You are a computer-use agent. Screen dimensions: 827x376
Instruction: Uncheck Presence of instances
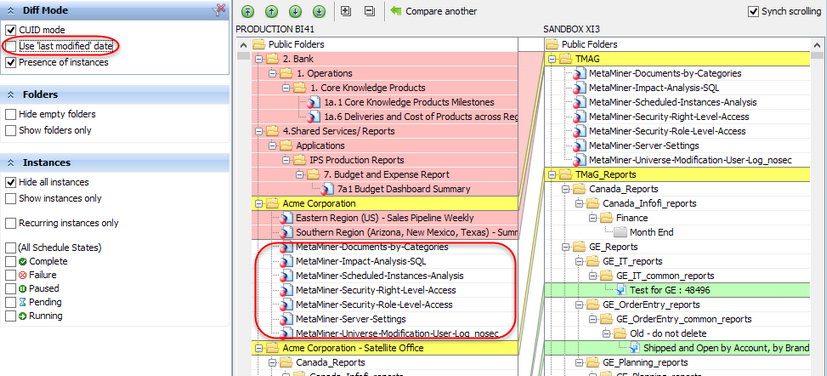click(x=11, y=62)
